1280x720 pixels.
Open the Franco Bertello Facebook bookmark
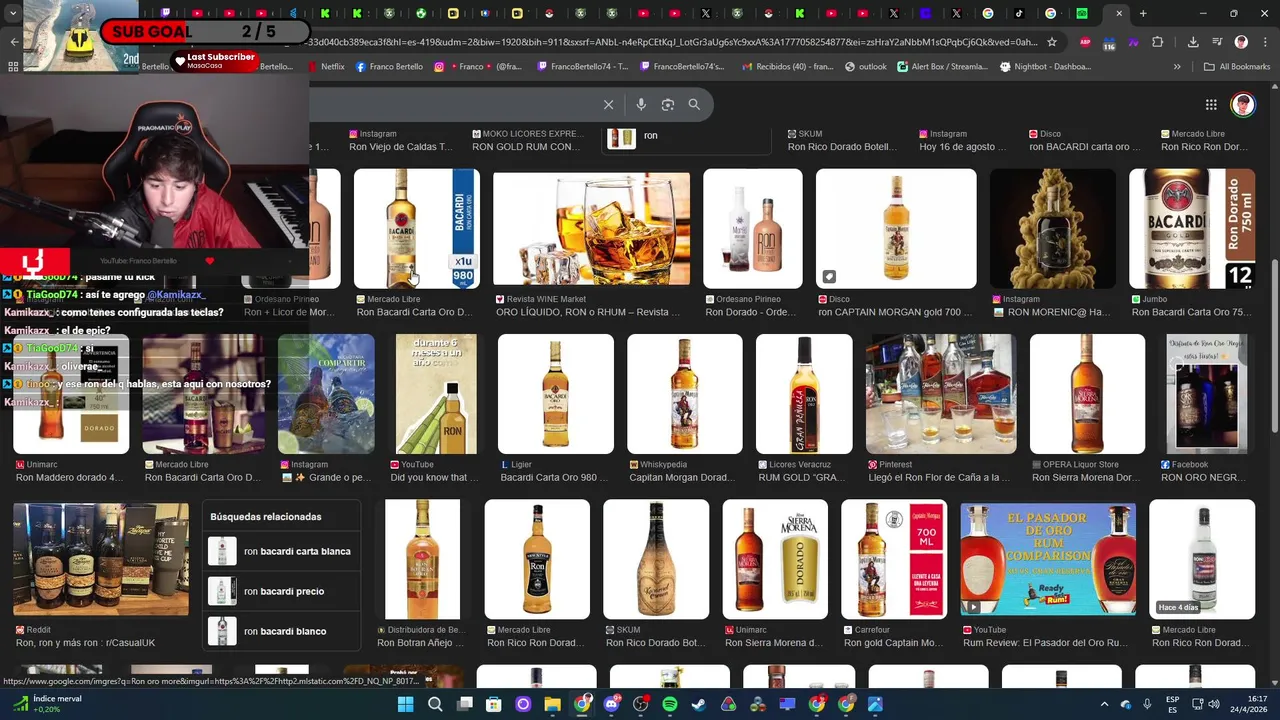(389, 67)
